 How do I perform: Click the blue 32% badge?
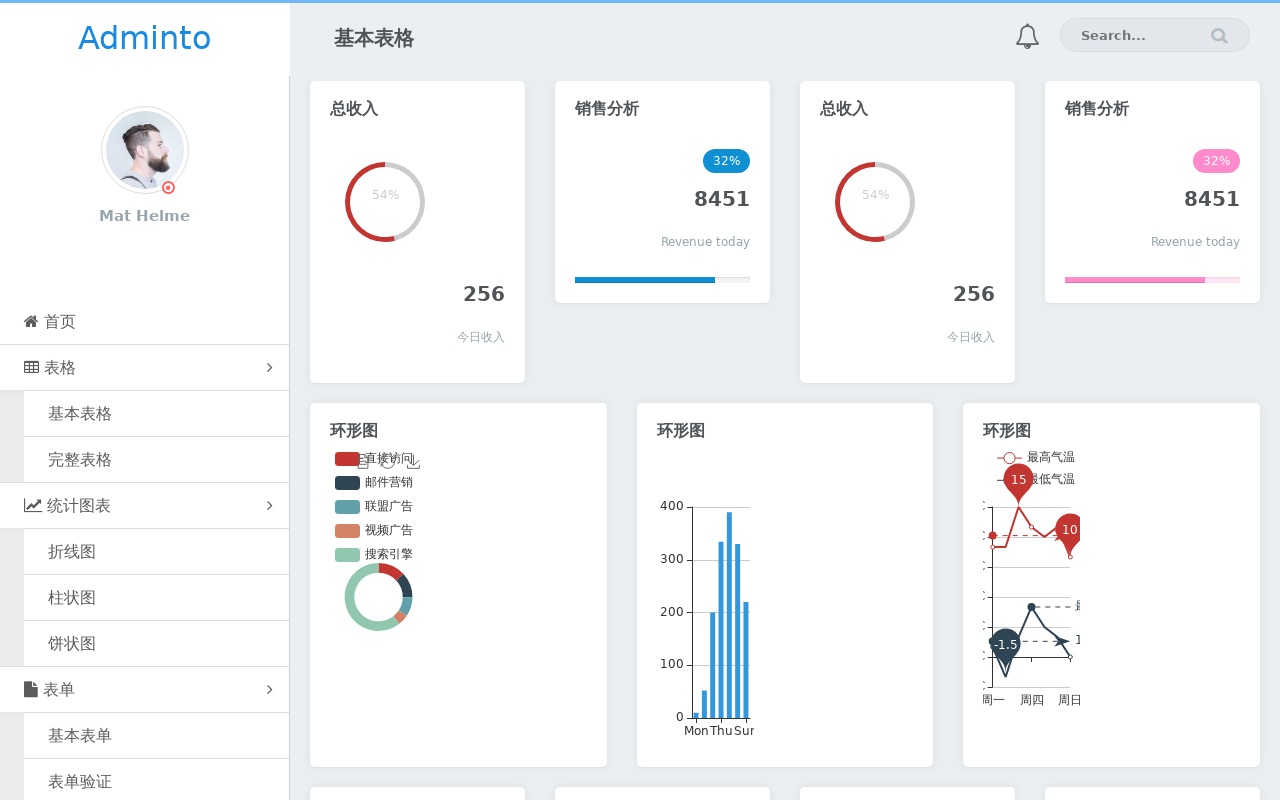click(726, 161)
